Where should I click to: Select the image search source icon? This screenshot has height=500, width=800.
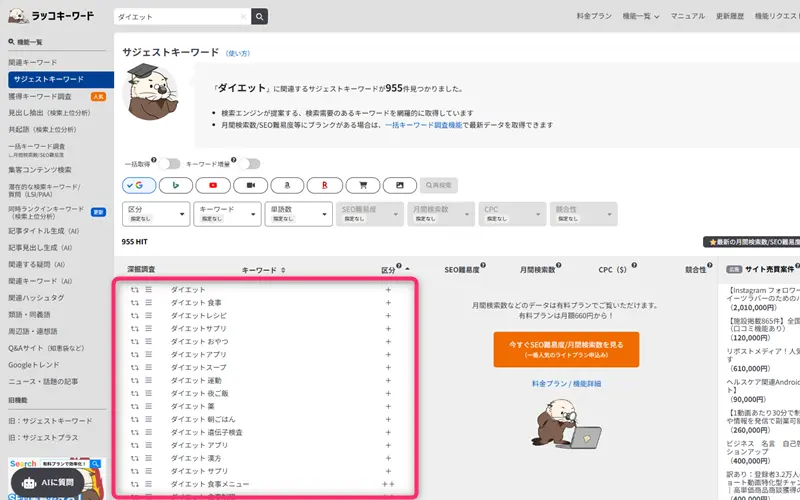(399, 185)
